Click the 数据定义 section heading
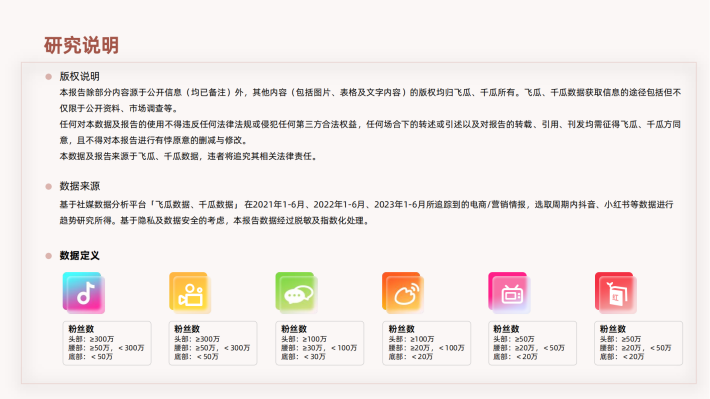Screen dimensions: 710x399 click(80, 255)
